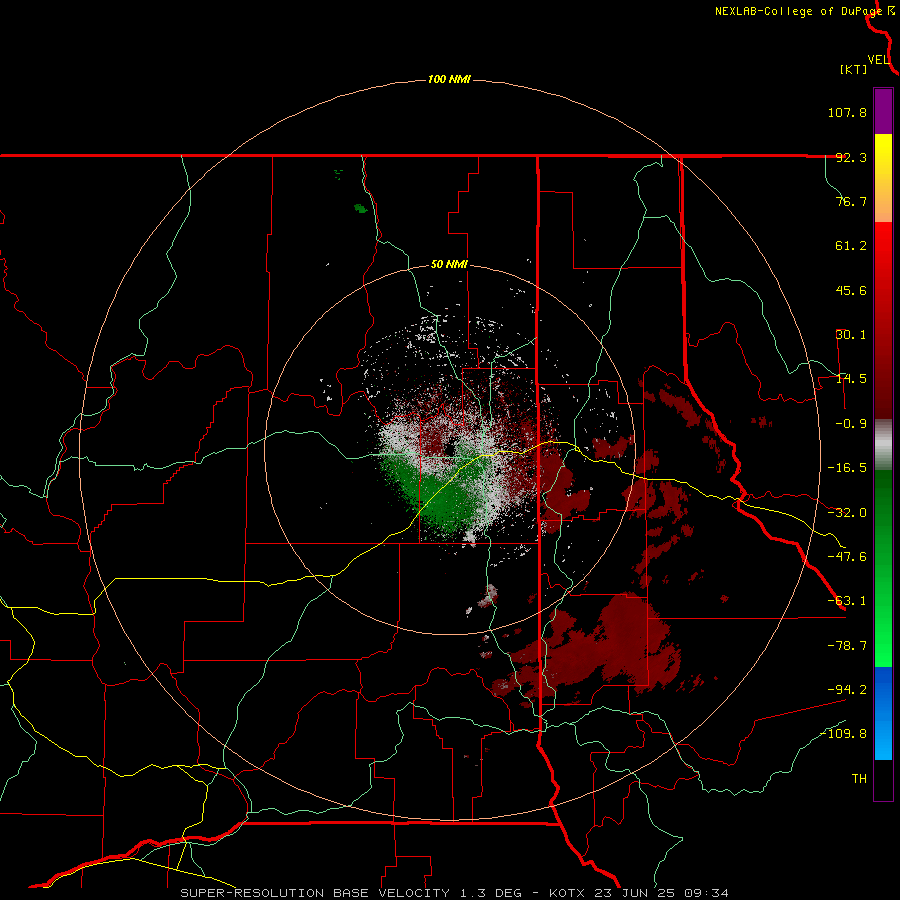The height and width of the screenshot is (900, 900).
Task: Click the 50 NMI range ring label
Action: click(x=449, y=265)
